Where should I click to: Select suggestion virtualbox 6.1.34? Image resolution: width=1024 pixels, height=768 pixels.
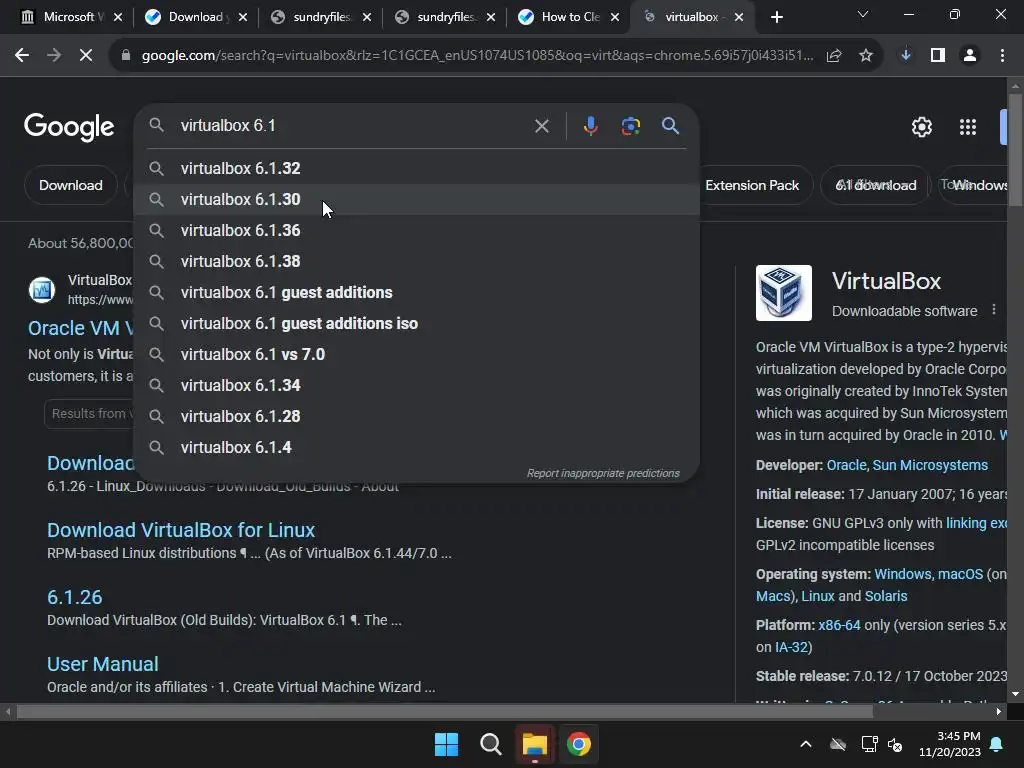[417, 385]
